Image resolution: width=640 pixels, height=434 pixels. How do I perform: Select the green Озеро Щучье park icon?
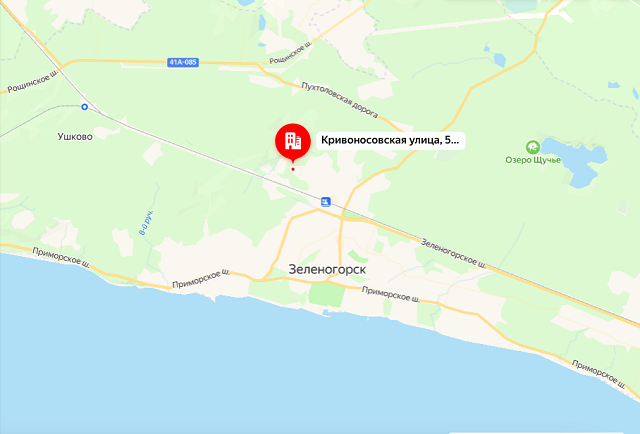(533, 147)
